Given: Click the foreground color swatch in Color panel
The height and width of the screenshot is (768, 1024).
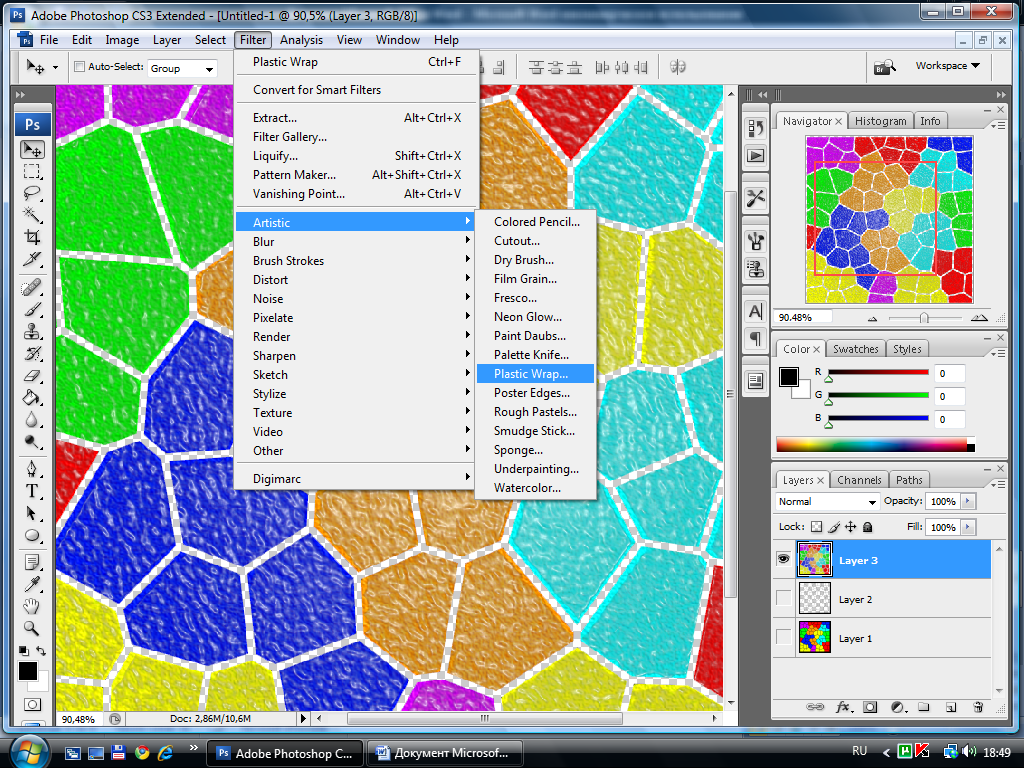Looking at the screenshot, I should tap(788, 376).
